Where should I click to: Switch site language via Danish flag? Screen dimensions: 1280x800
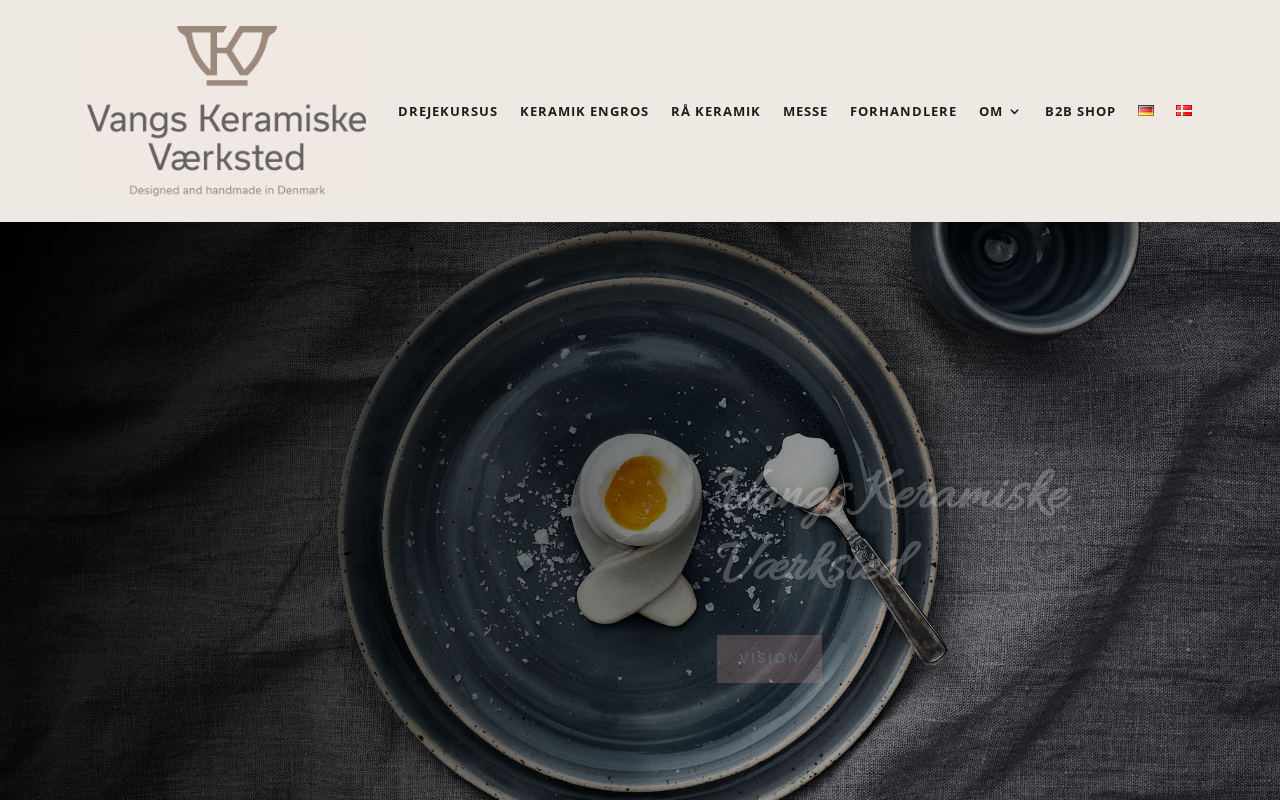[1184, 111]
